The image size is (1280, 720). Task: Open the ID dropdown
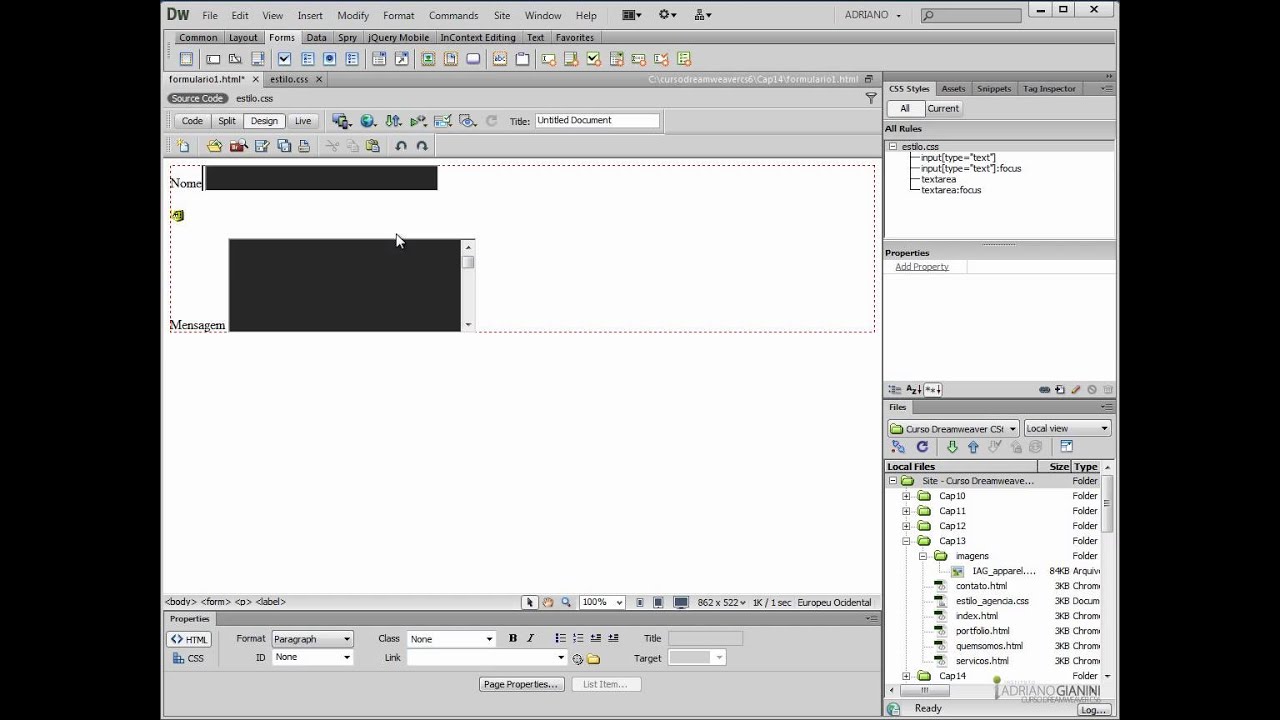[x=312, y=657]
